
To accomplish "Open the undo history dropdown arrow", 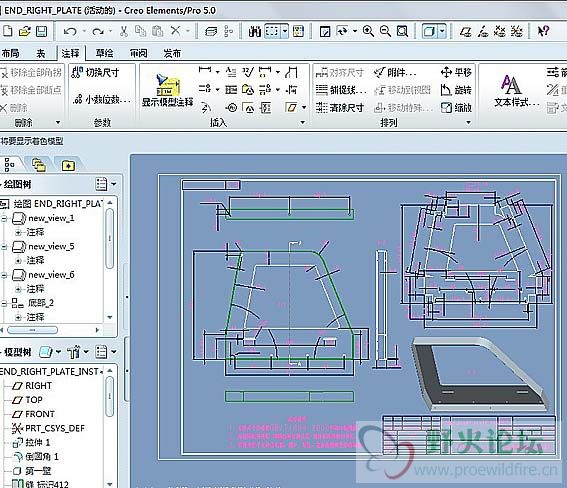I will pos(84,31).
